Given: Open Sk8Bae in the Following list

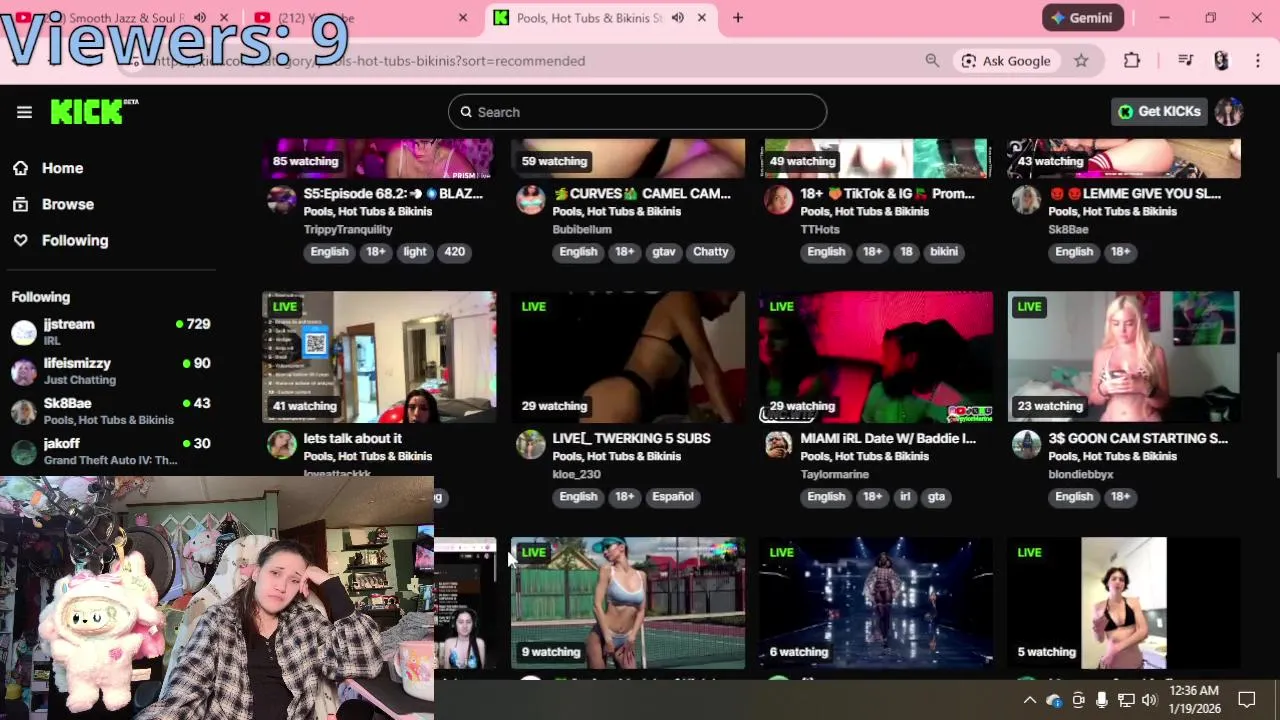Looking at the screenshot, I should pyautogui.click(x=110, y=411).
